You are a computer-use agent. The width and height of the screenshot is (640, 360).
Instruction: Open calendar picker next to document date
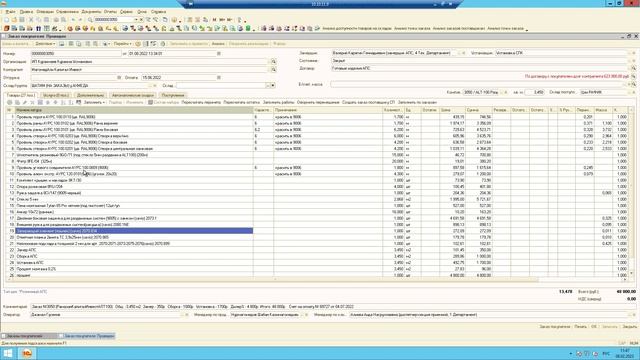pyautogui.click(x=219, y=53)
